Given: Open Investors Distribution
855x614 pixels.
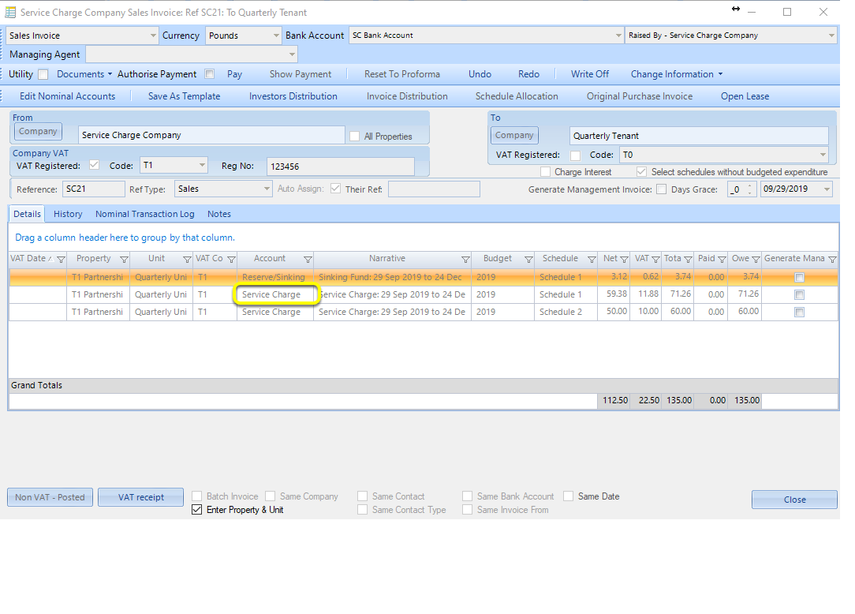Looking at the screenshot, I should point(293,97).
